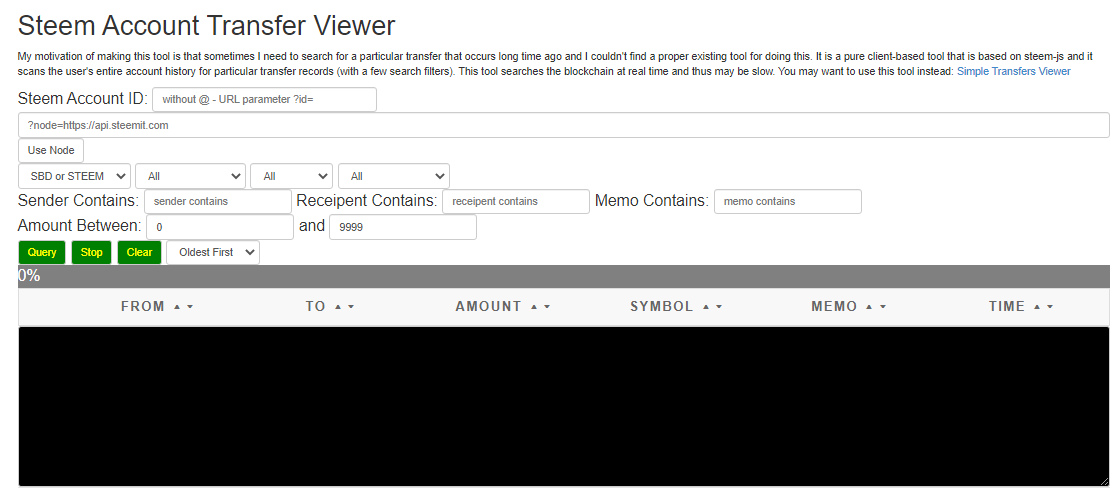Click the Receipent Contains field

click(x=516, y=201)
